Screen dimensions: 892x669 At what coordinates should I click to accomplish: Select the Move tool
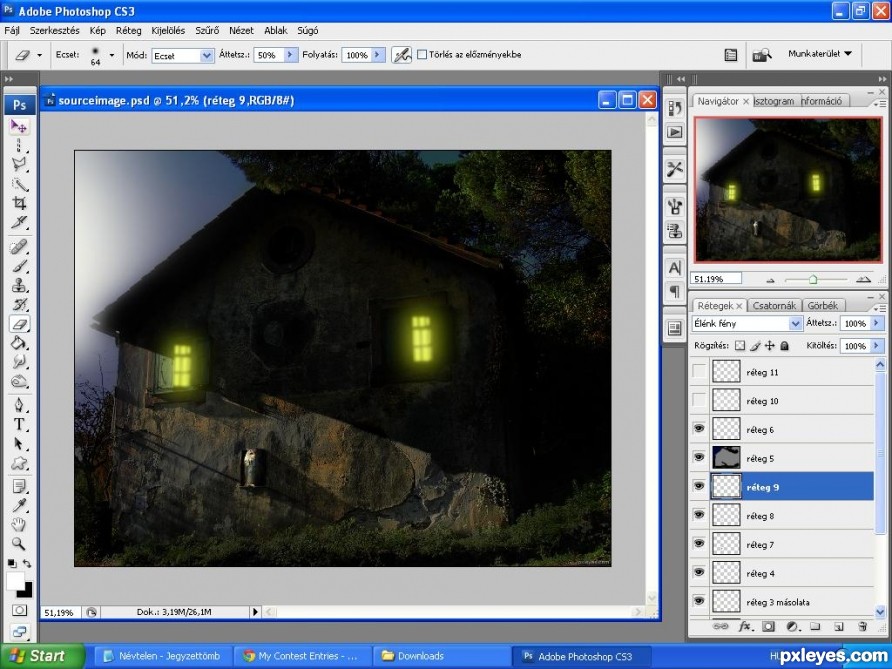(x=19, y=126)
